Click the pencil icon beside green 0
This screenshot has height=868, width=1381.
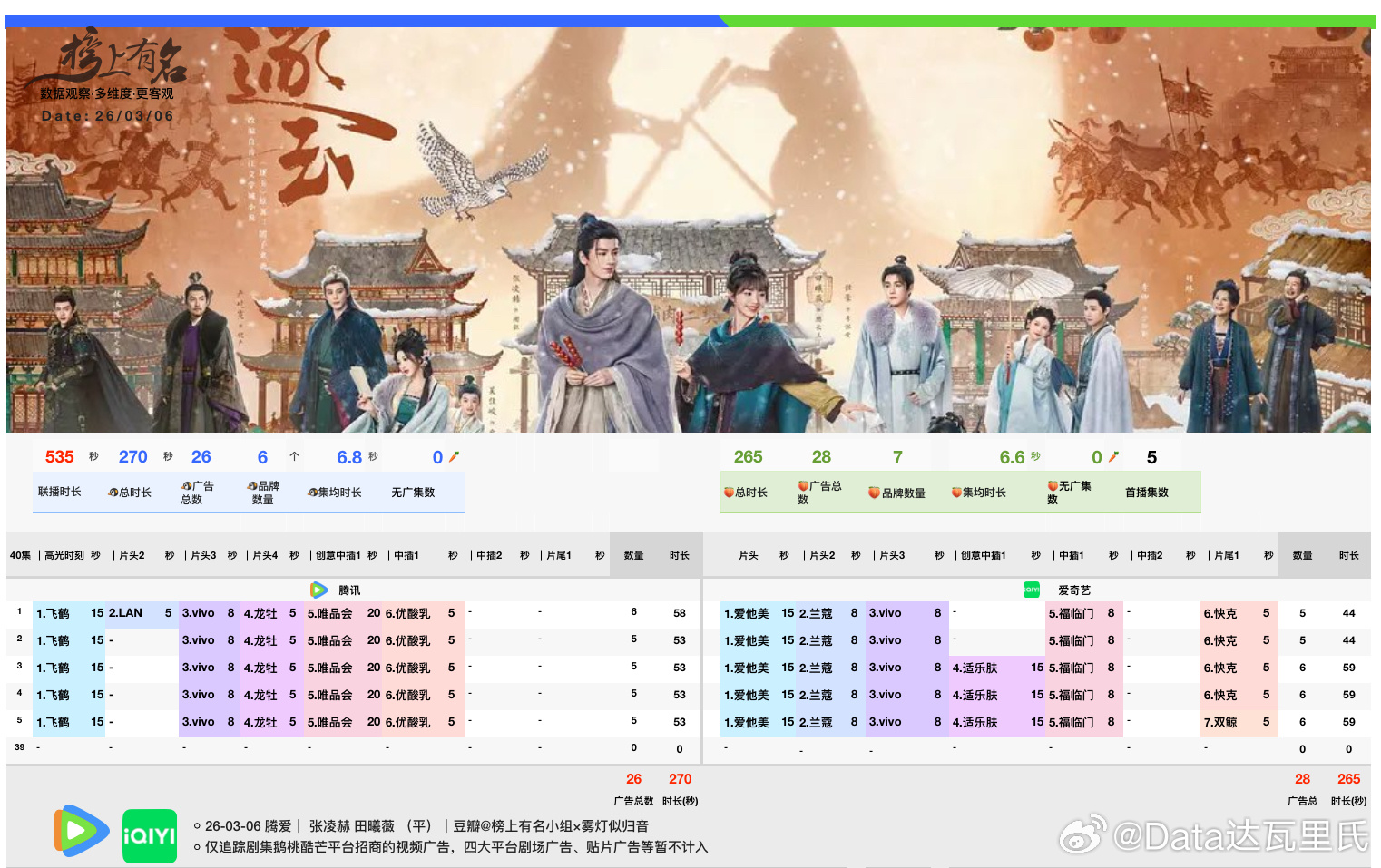[1114, 456]
